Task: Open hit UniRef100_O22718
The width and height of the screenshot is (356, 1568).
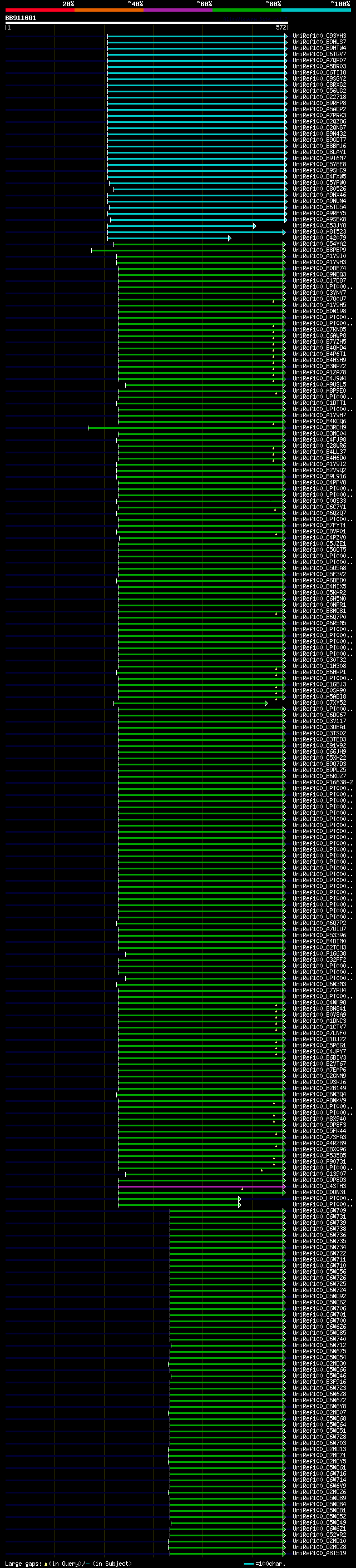Action: (x=319, y=97)
